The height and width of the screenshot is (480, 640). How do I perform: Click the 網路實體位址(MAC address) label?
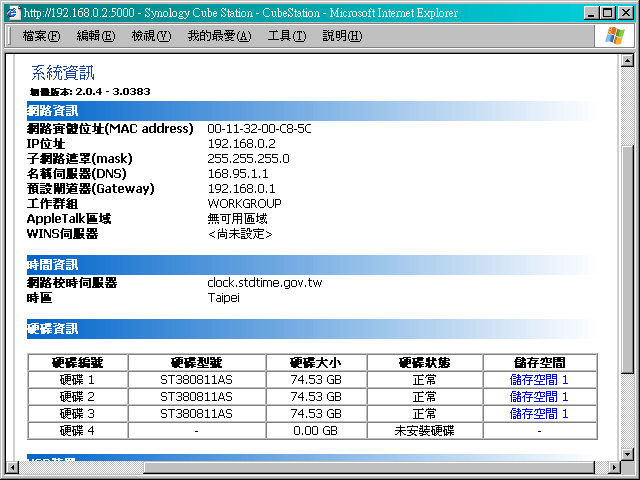pos(110,129)
